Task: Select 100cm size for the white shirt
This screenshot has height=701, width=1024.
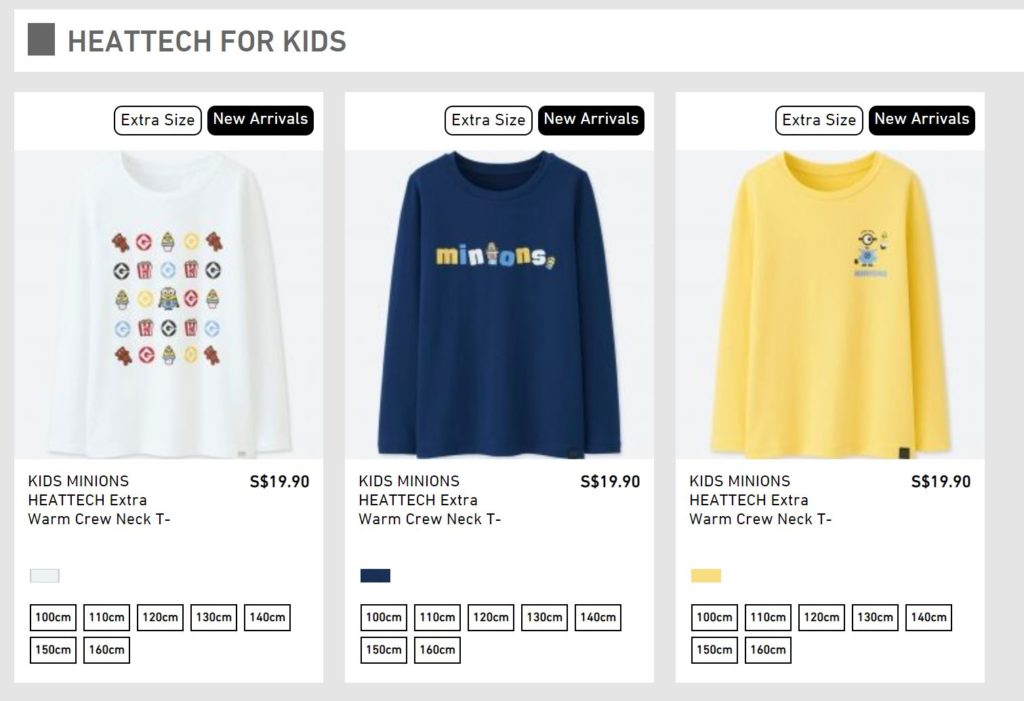Action: (x=53, y=618)
